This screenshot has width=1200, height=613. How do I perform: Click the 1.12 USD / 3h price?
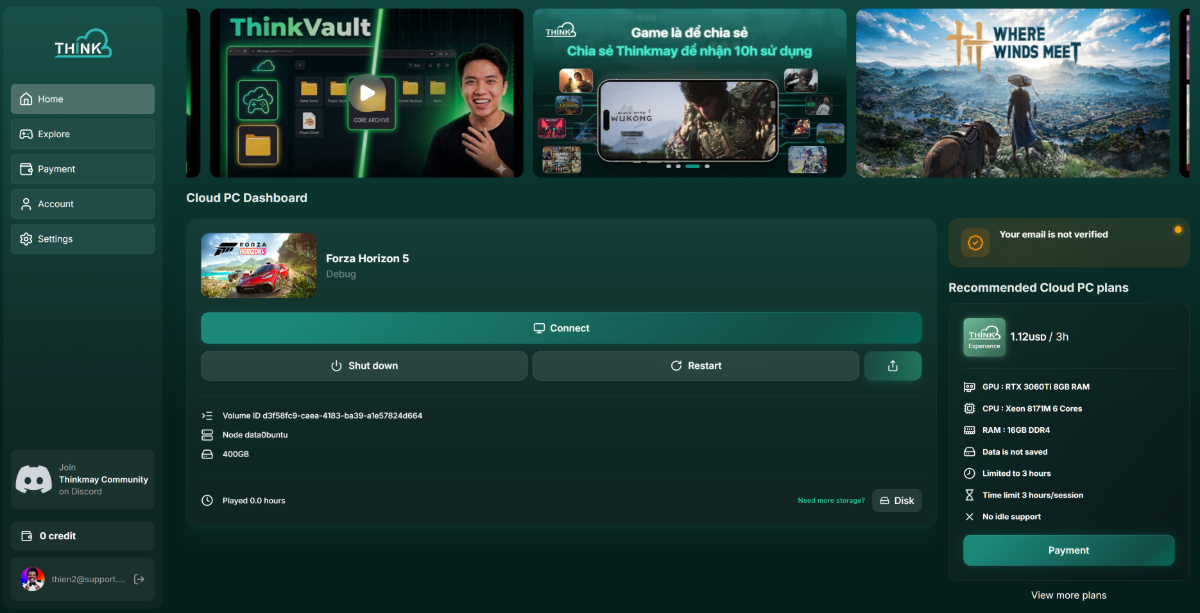click(x=1039, y=337)
